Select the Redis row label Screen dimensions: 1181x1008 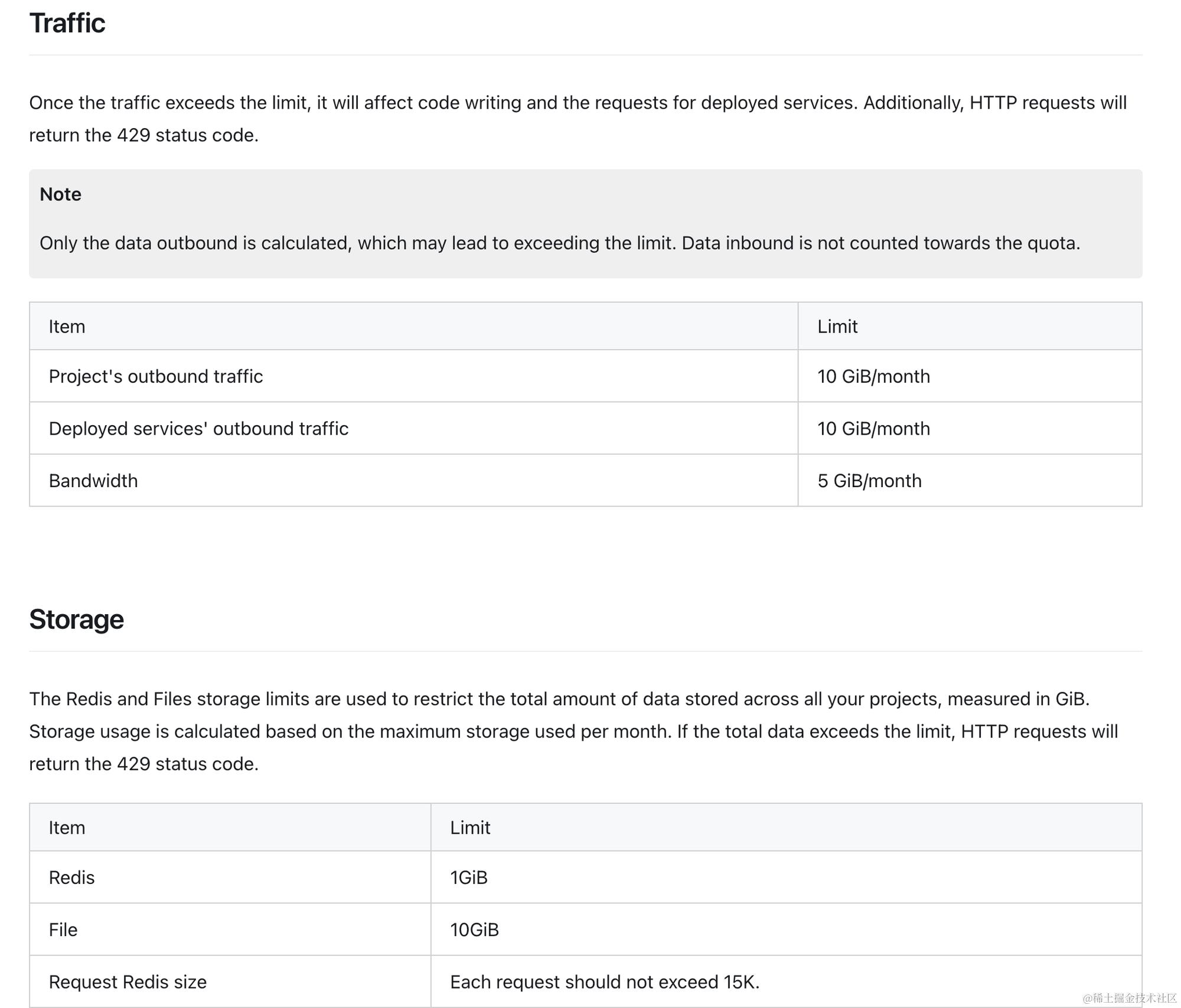(71, 877)
